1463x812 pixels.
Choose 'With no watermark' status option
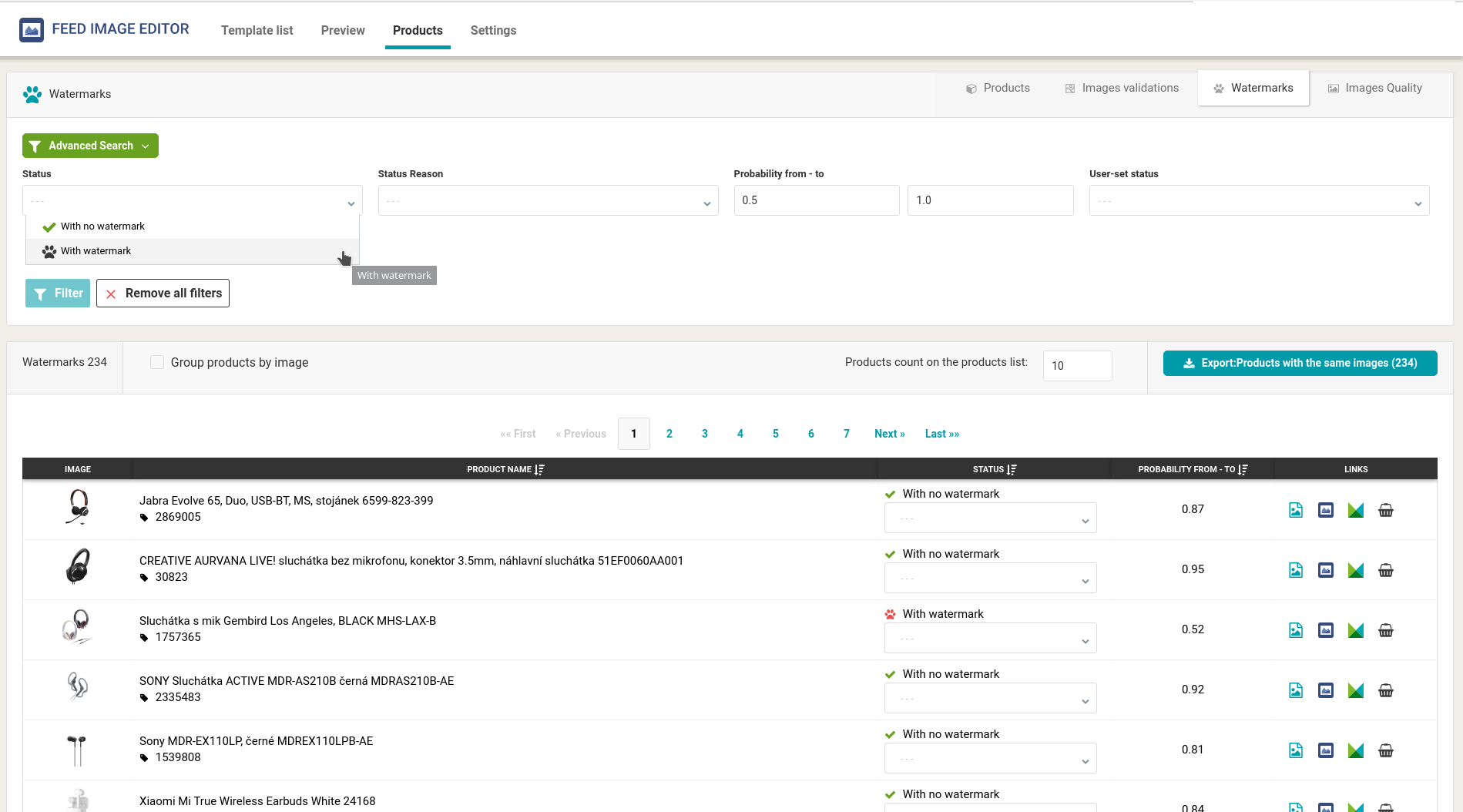[x=193, y=226]
